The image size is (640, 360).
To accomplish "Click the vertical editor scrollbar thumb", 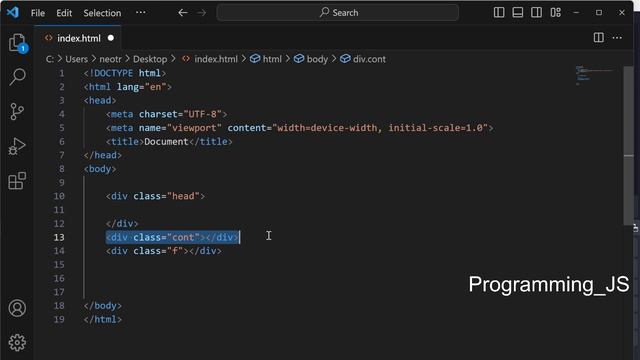I will click(x=629, y=145).
